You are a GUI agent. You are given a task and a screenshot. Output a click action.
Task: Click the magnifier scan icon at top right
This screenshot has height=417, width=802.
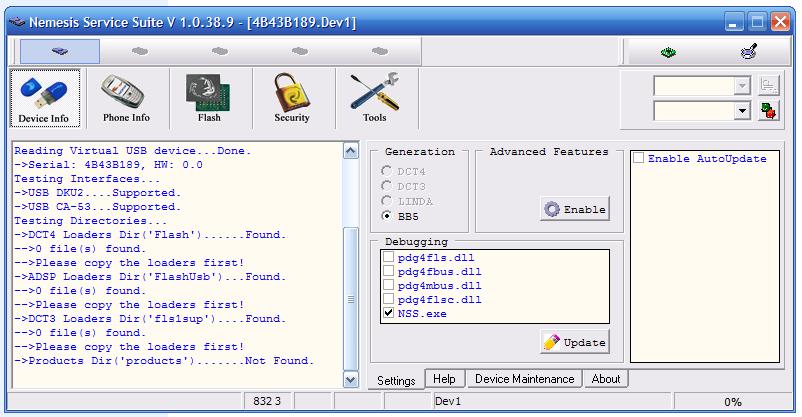[747, 51]
